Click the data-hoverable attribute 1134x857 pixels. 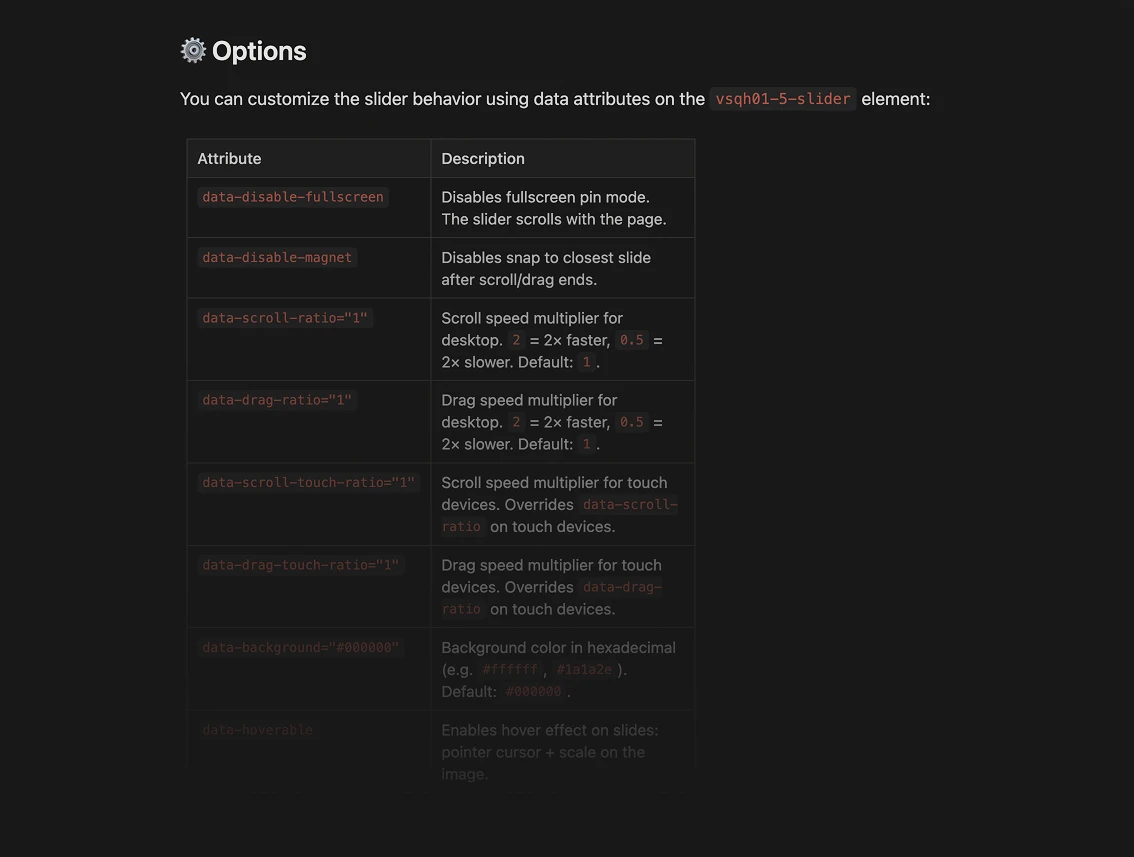tap(257, 730)
